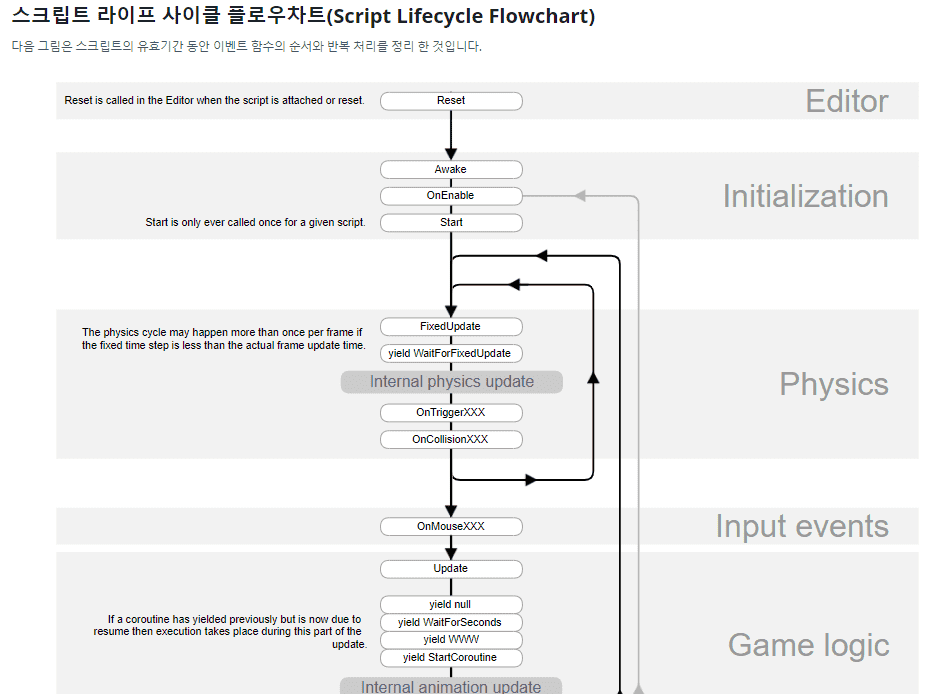Click the Game logic section label
The image size is (926, 694).
pyautogui.click(x=808, y=646)
